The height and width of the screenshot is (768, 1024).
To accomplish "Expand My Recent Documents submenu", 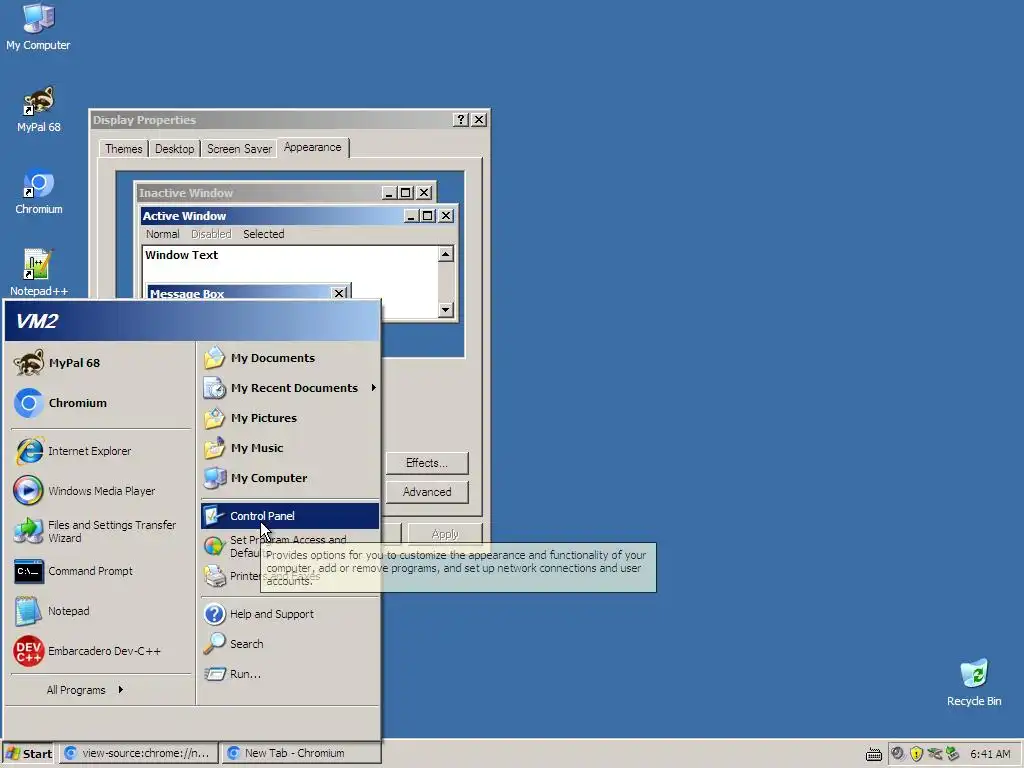I will click(290, 388).
